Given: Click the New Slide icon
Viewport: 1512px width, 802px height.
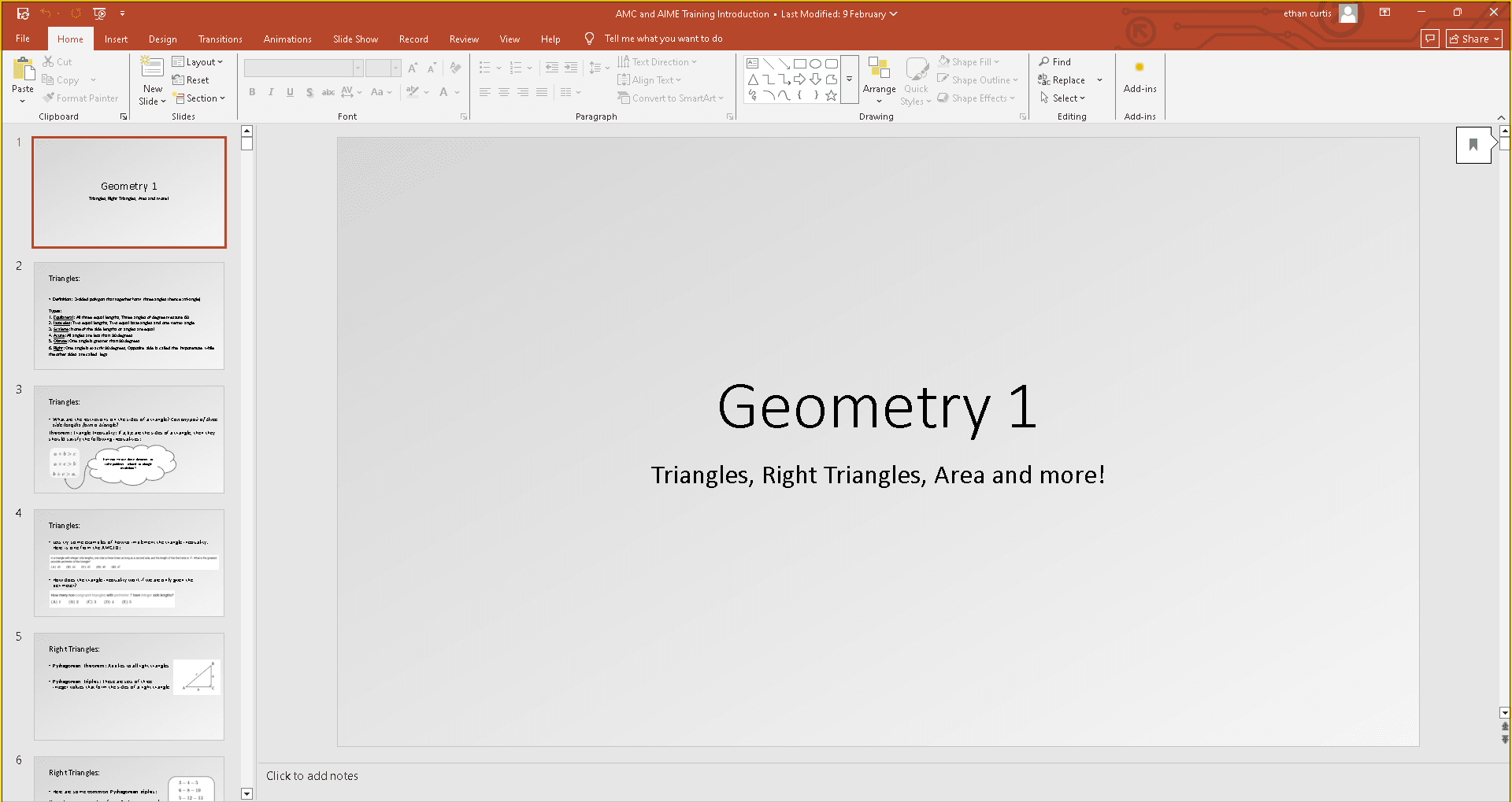Looking at the screenshot, I should click(151, 68).
